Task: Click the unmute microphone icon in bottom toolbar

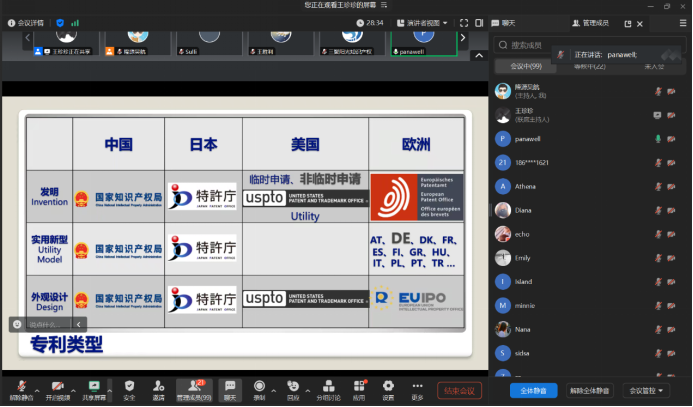Action: pos(21,386)
